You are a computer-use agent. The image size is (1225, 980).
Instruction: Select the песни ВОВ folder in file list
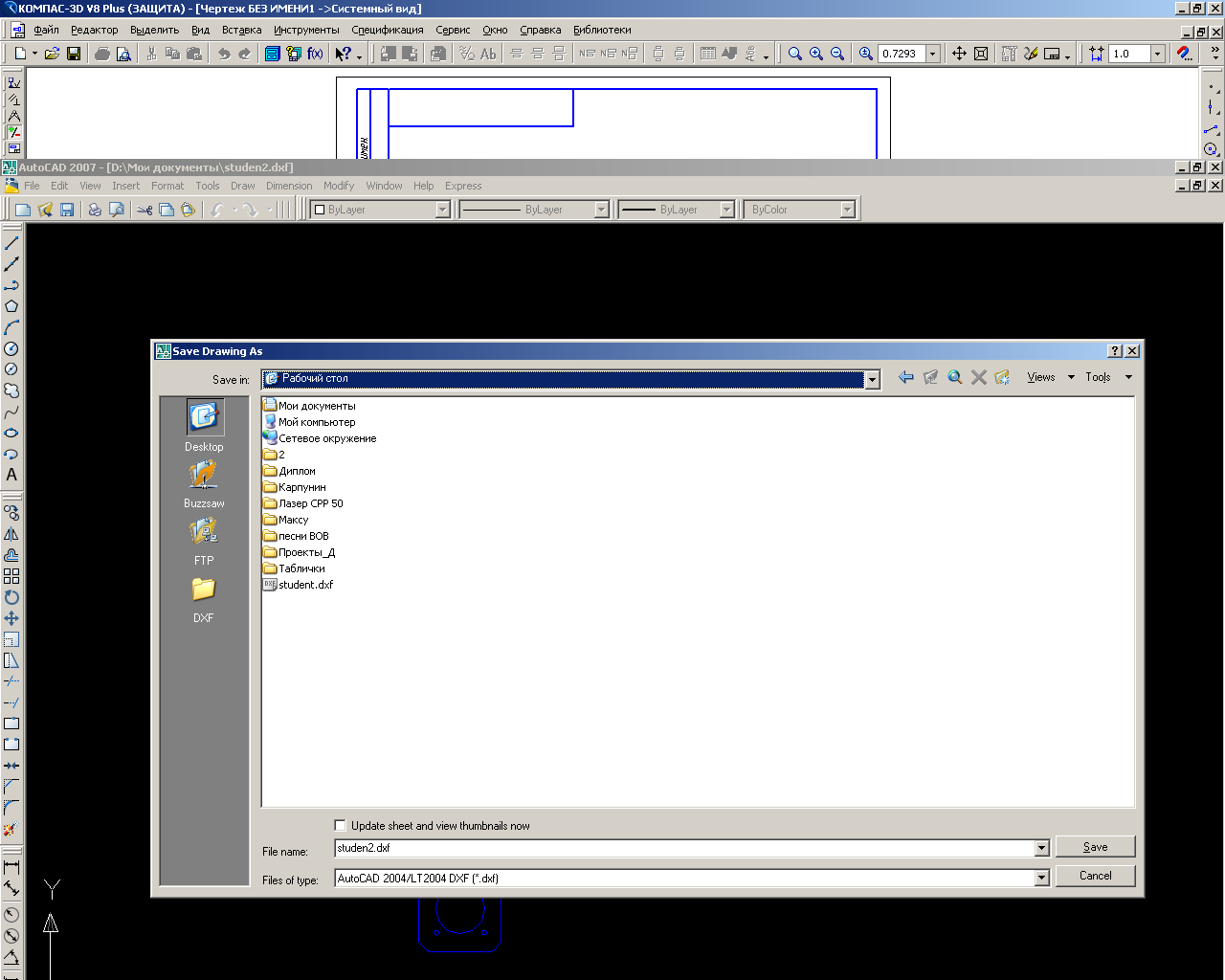click(x=296, y=536)
